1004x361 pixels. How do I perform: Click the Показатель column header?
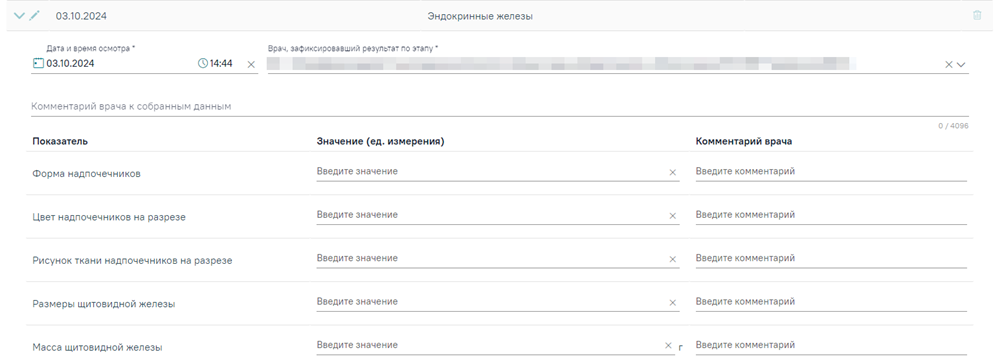click(60, 141)
